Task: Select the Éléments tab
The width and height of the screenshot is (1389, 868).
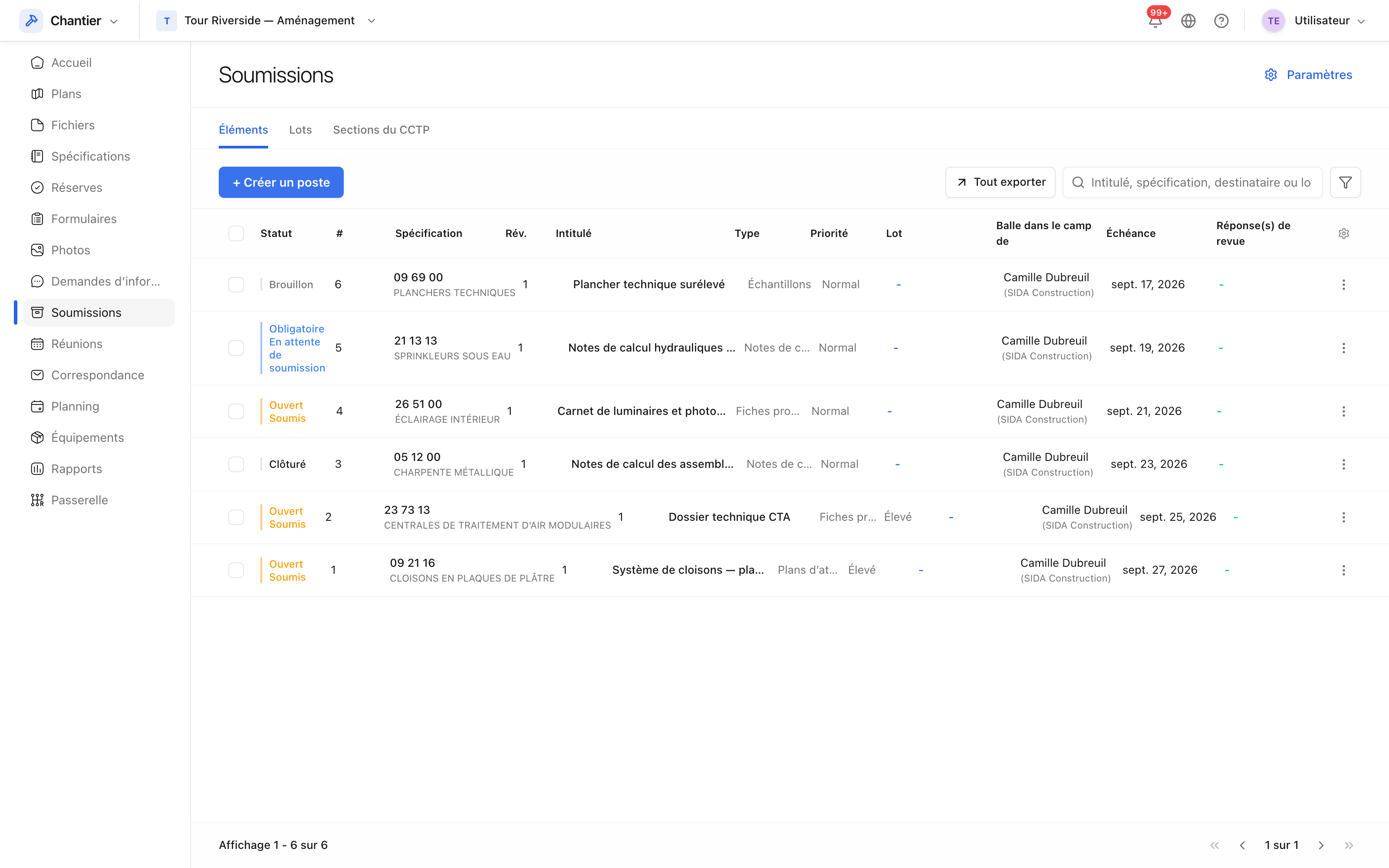Action: click(x=244, y=130)
